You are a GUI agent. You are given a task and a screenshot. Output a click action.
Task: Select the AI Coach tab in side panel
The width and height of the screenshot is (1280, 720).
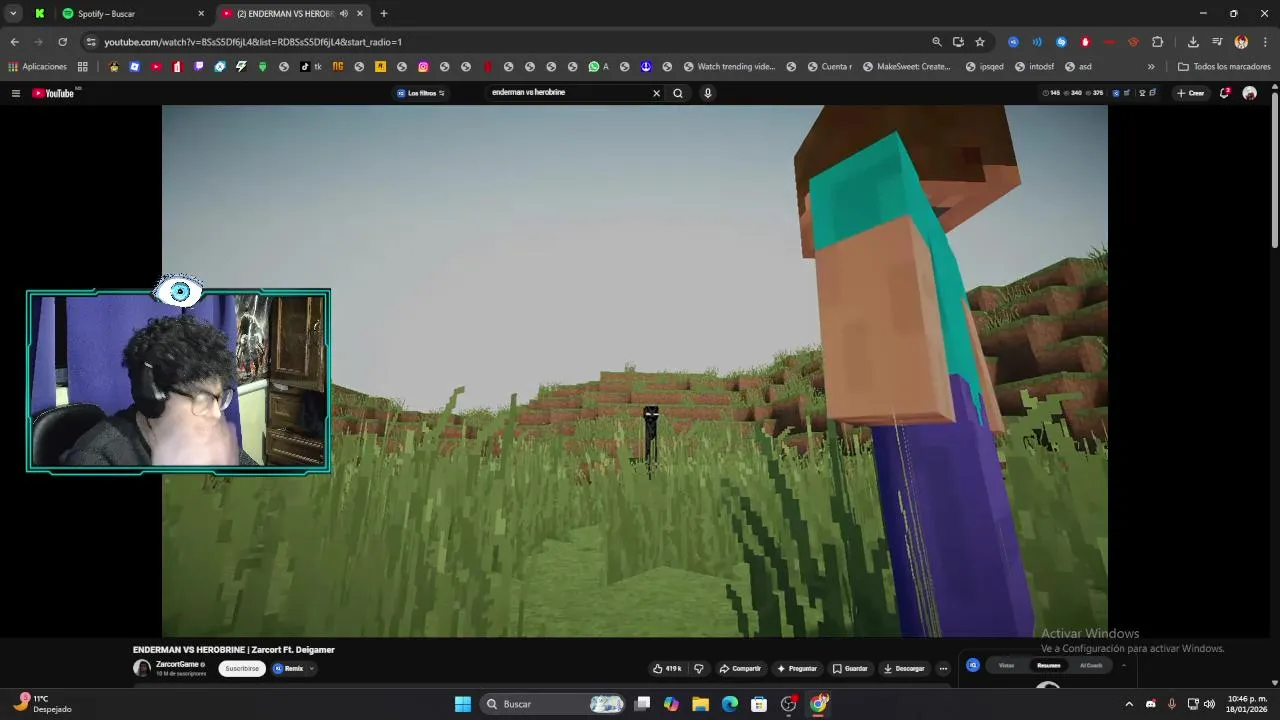pos(1091,665)
